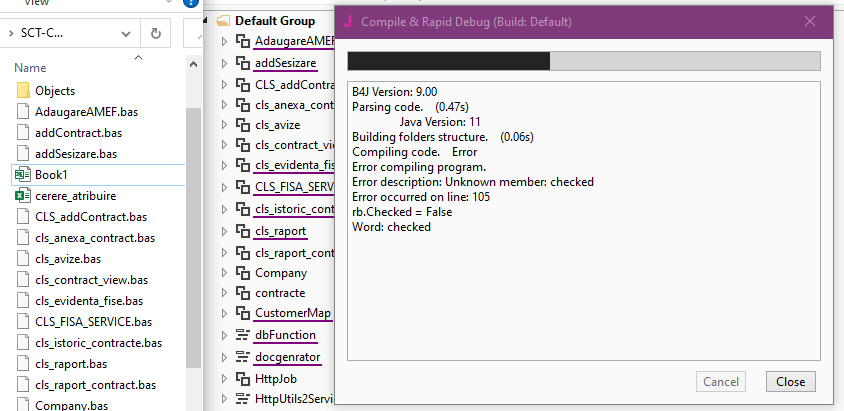The image size is (844, 411).
Task: Click the cerere_atribuire Excel file icon
Action: click(22, 196)
